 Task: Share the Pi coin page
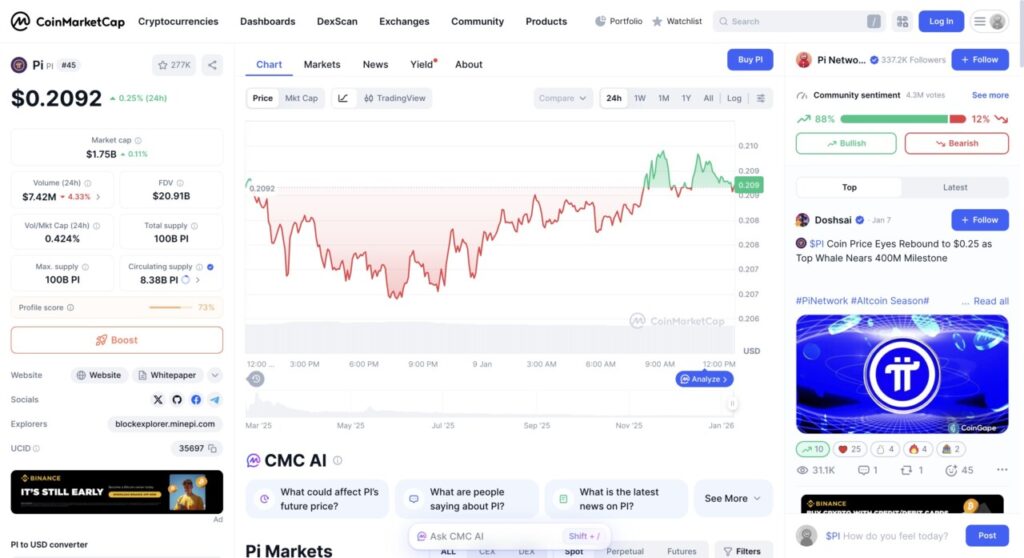(212, 65)
